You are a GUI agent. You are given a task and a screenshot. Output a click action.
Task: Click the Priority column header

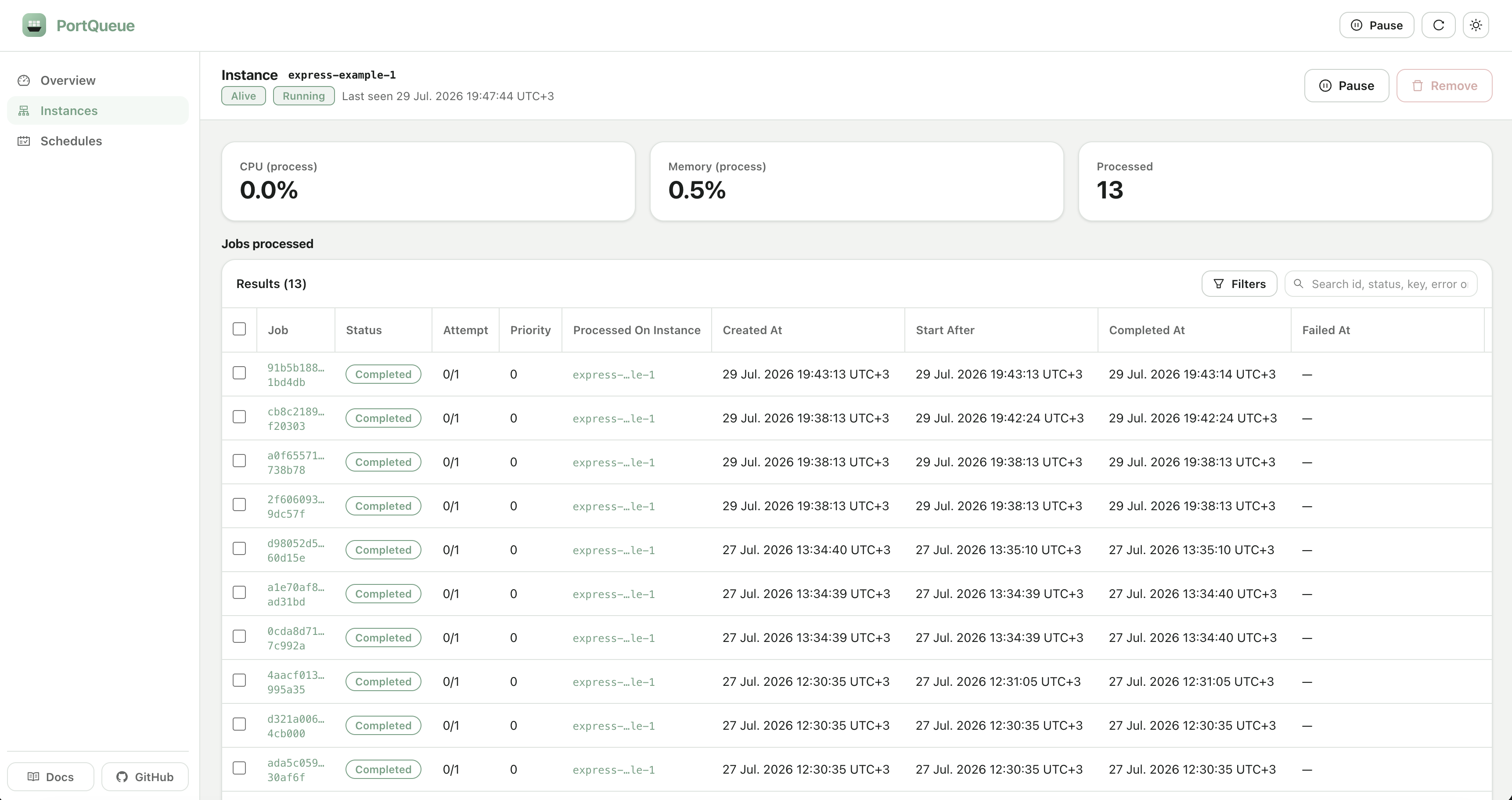530,331
